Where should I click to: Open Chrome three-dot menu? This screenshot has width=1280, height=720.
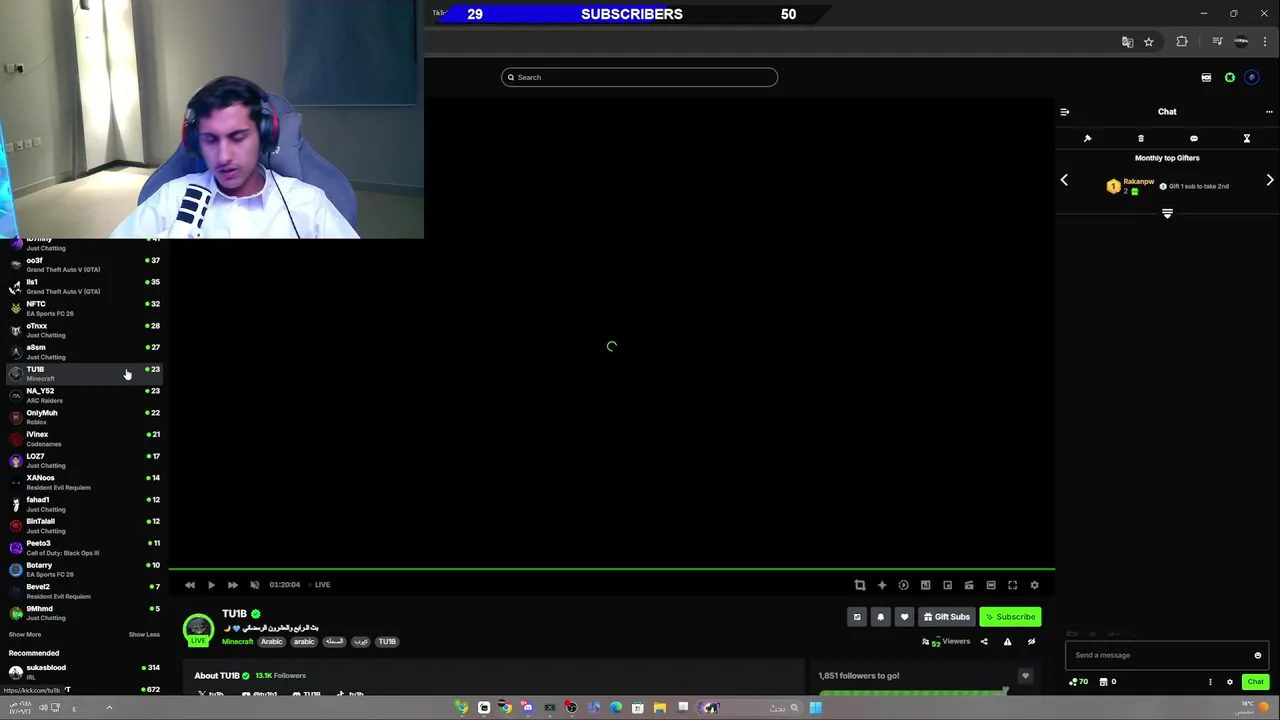coord(1265,42)
